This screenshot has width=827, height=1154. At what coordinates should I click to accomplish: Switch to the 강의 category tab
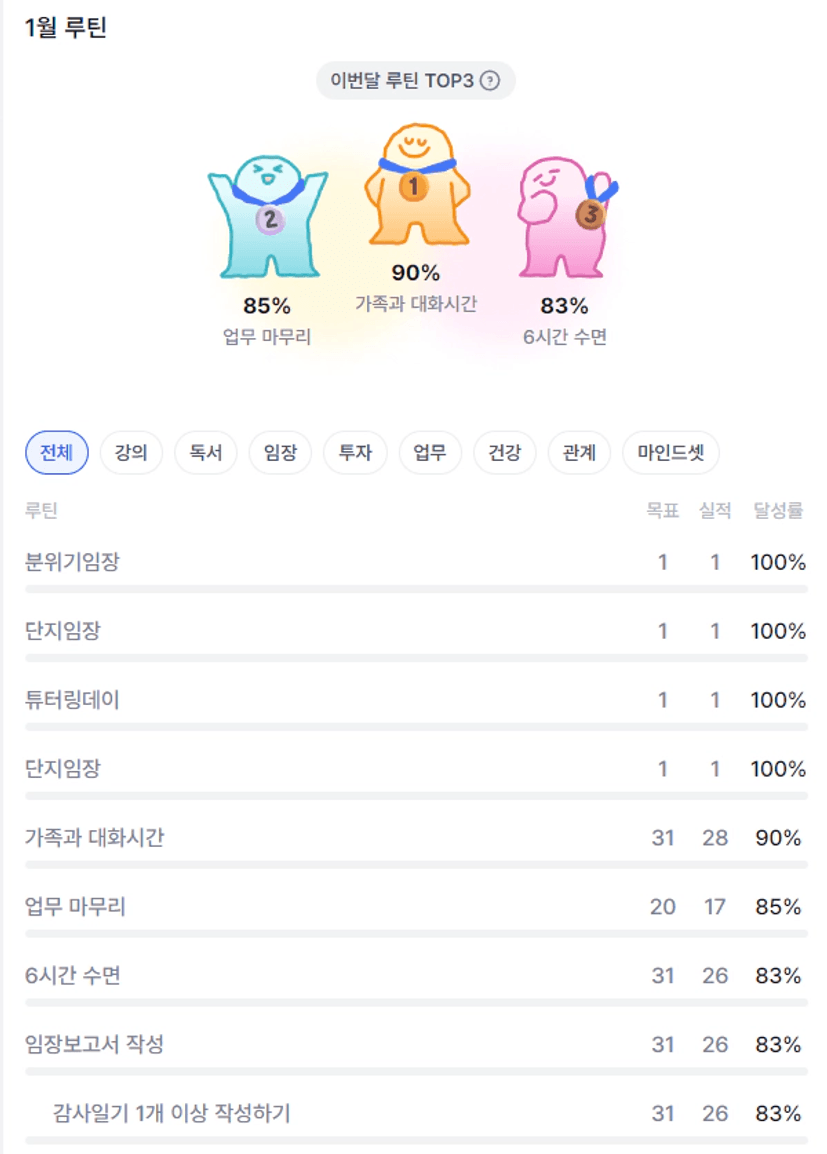point(131,453)
